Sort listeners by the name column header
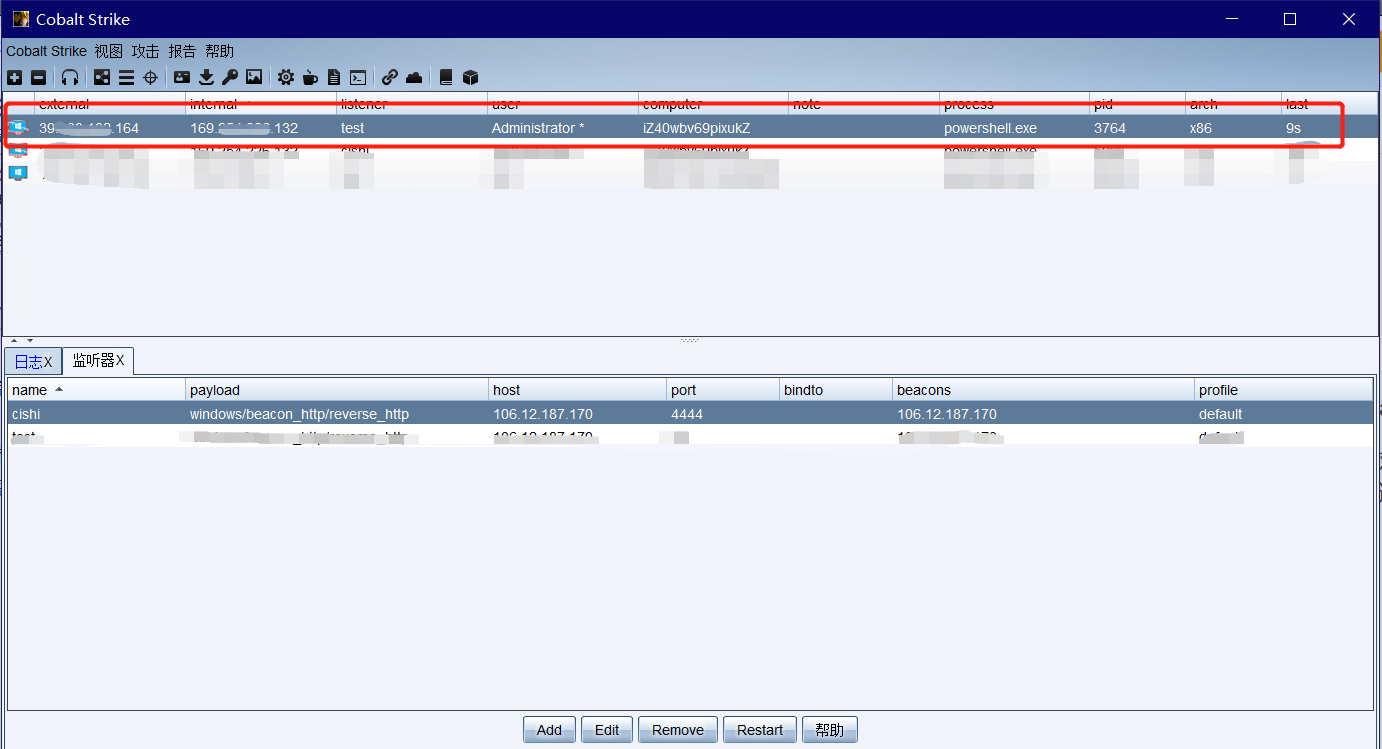This screenshot has width=1382, height=749. 96,390
